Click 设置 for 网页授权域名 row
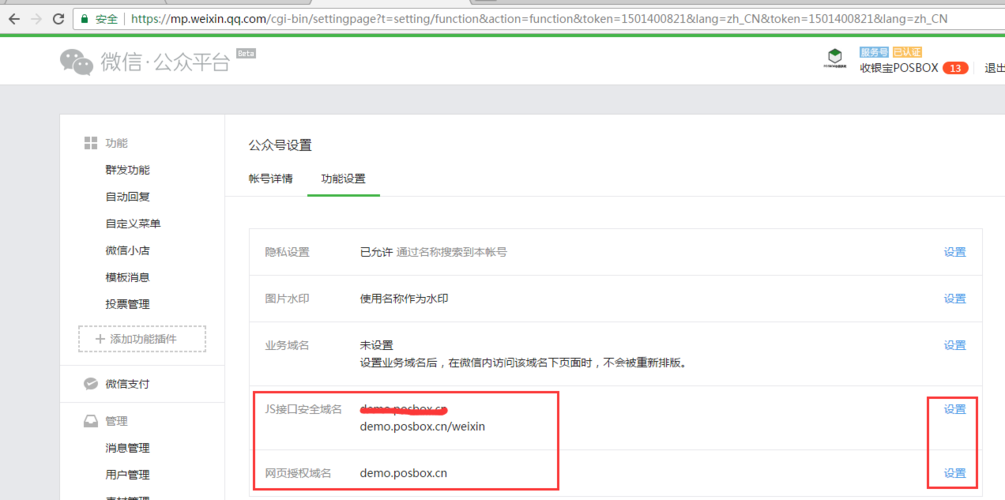Screen dimensions: 1005x500 [x=954, y=473]
